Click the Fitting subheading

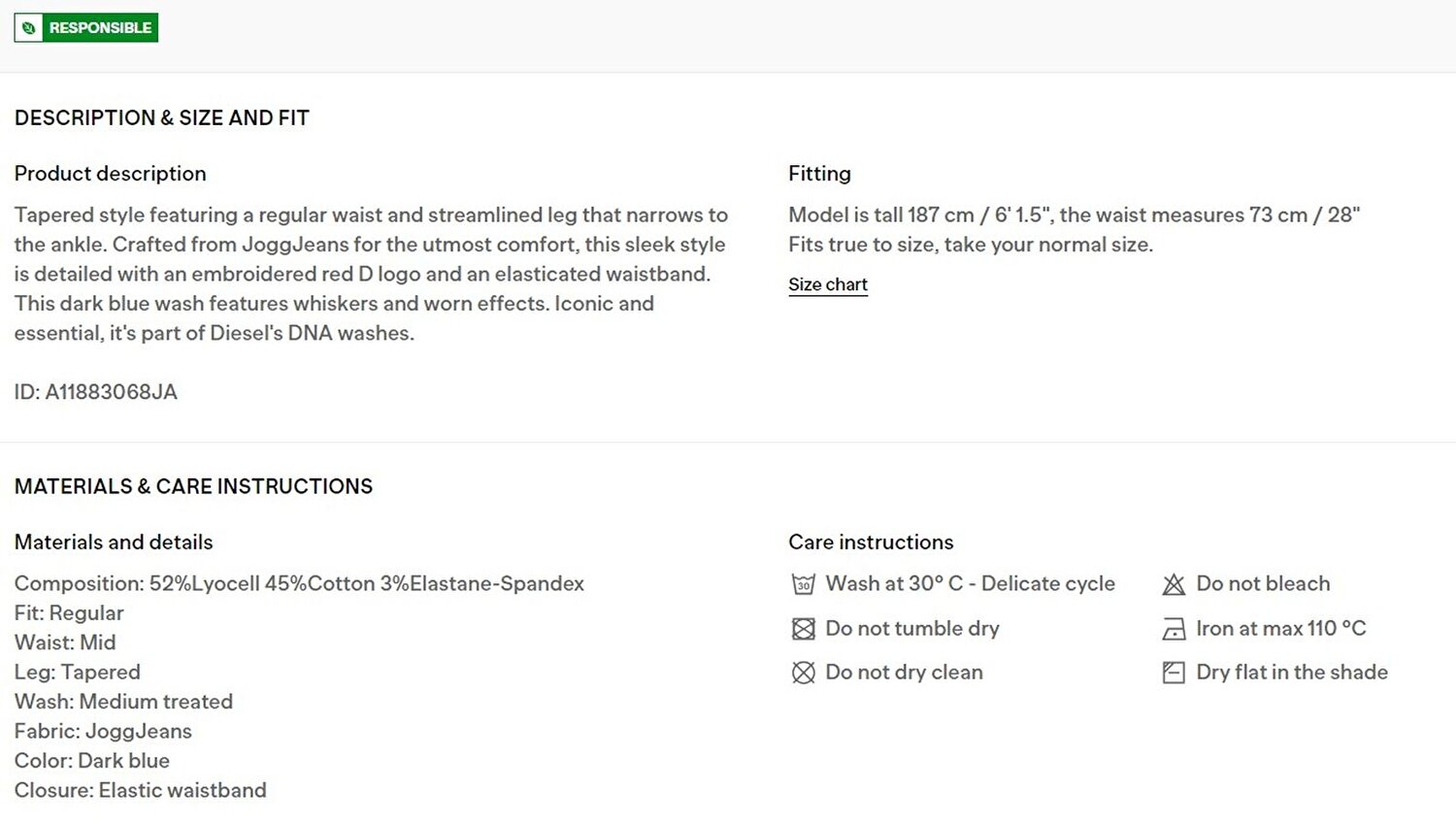point(819,174)
